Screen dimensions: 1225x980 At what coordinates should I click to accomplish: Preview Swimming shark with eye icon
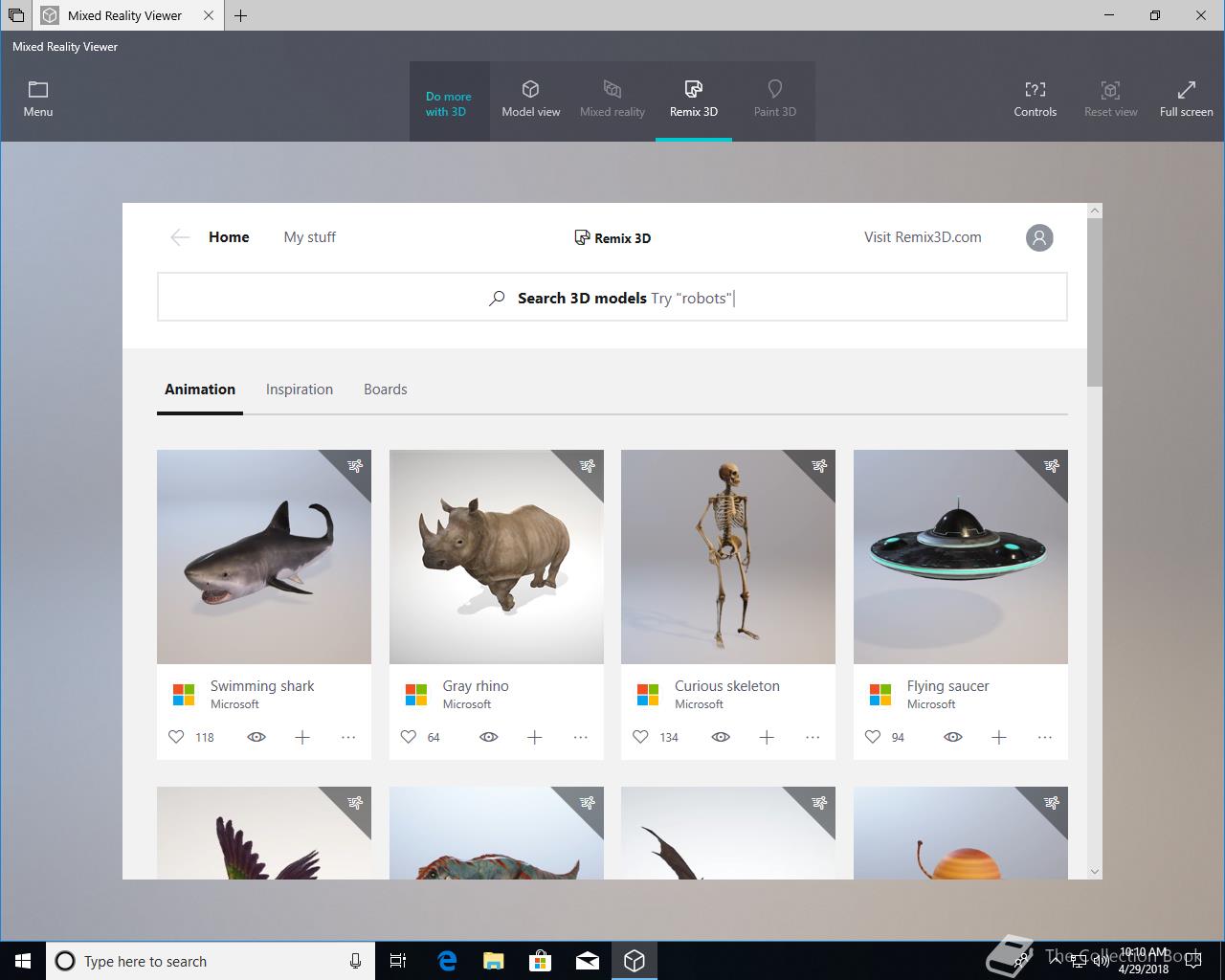(256, 737)
